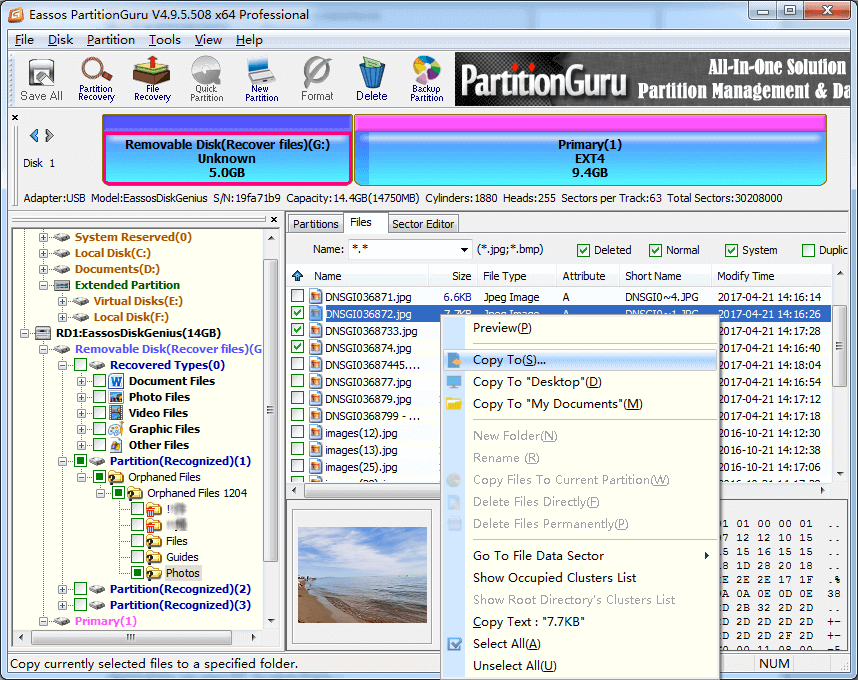Expand System Reserved(0) tree node
Image resolution: width=858 pixels, height=680 pixels.
tap(43, 237)
